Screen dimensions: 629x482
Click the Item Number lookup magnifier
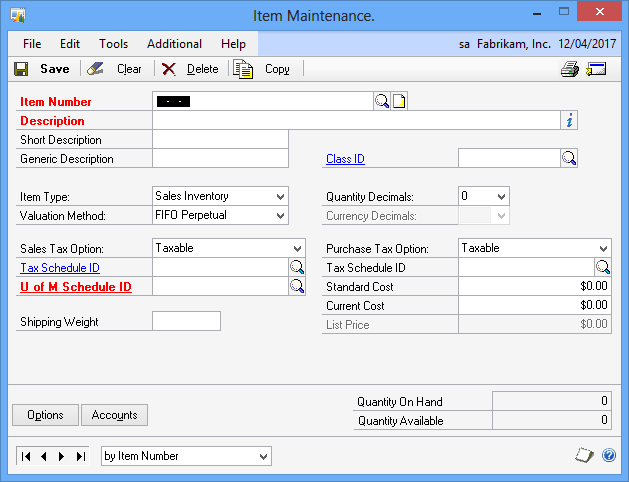(x=381, y=101)
